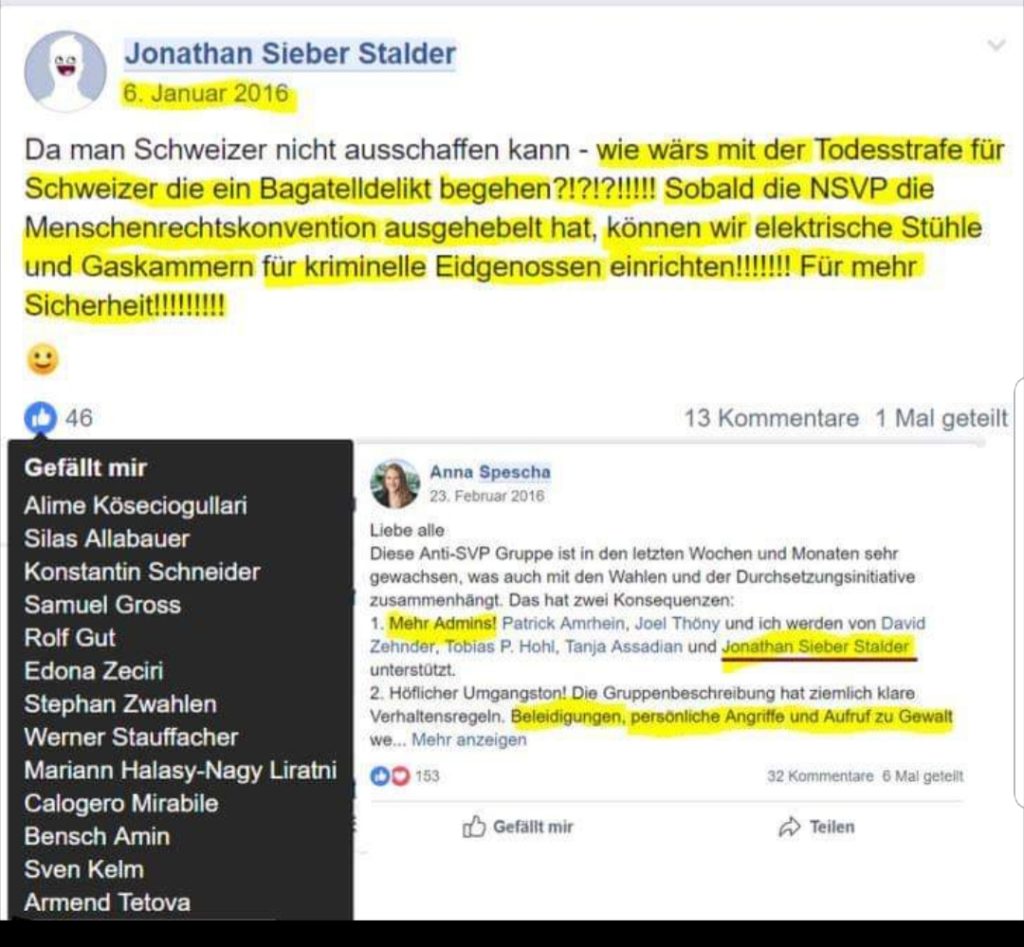Open the 6. Januar 2016 timestamp
The image size is (1024, 947).
click(206, 93)
